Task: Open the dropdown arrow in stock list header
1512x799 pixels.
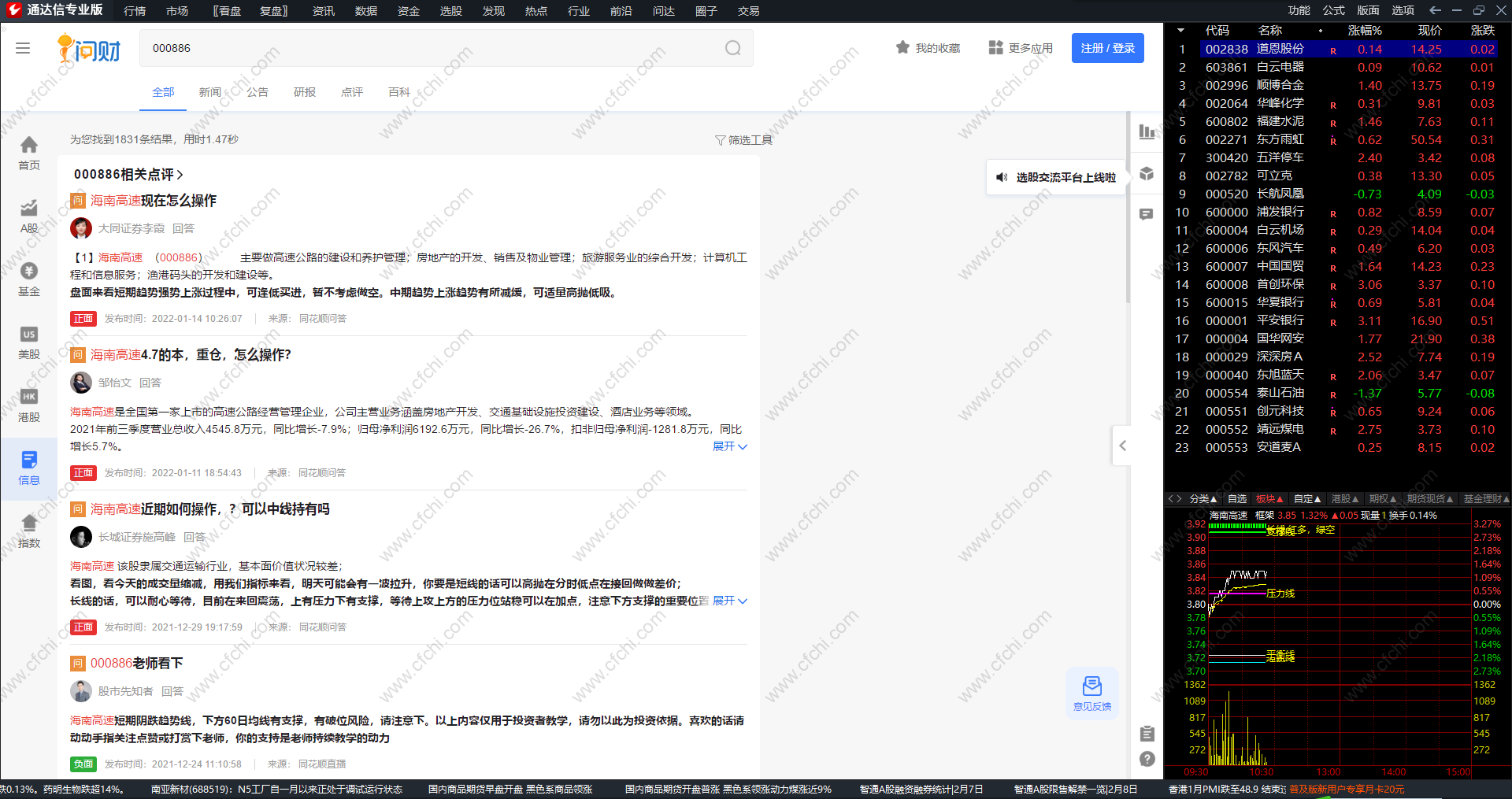Action: pyautogui.click(x=1180, y=31)
